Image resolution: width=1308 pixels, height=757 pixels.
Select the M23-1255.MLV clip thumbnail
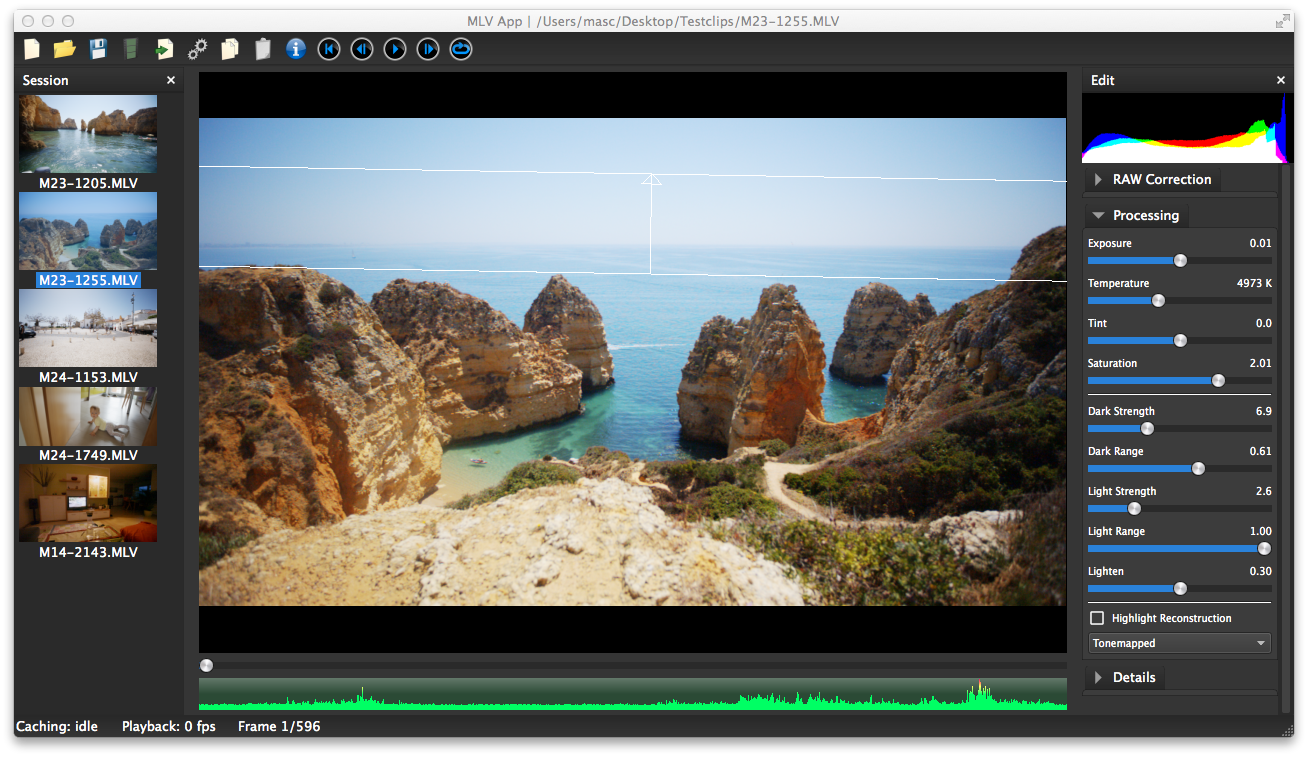[x=88, y=231]
